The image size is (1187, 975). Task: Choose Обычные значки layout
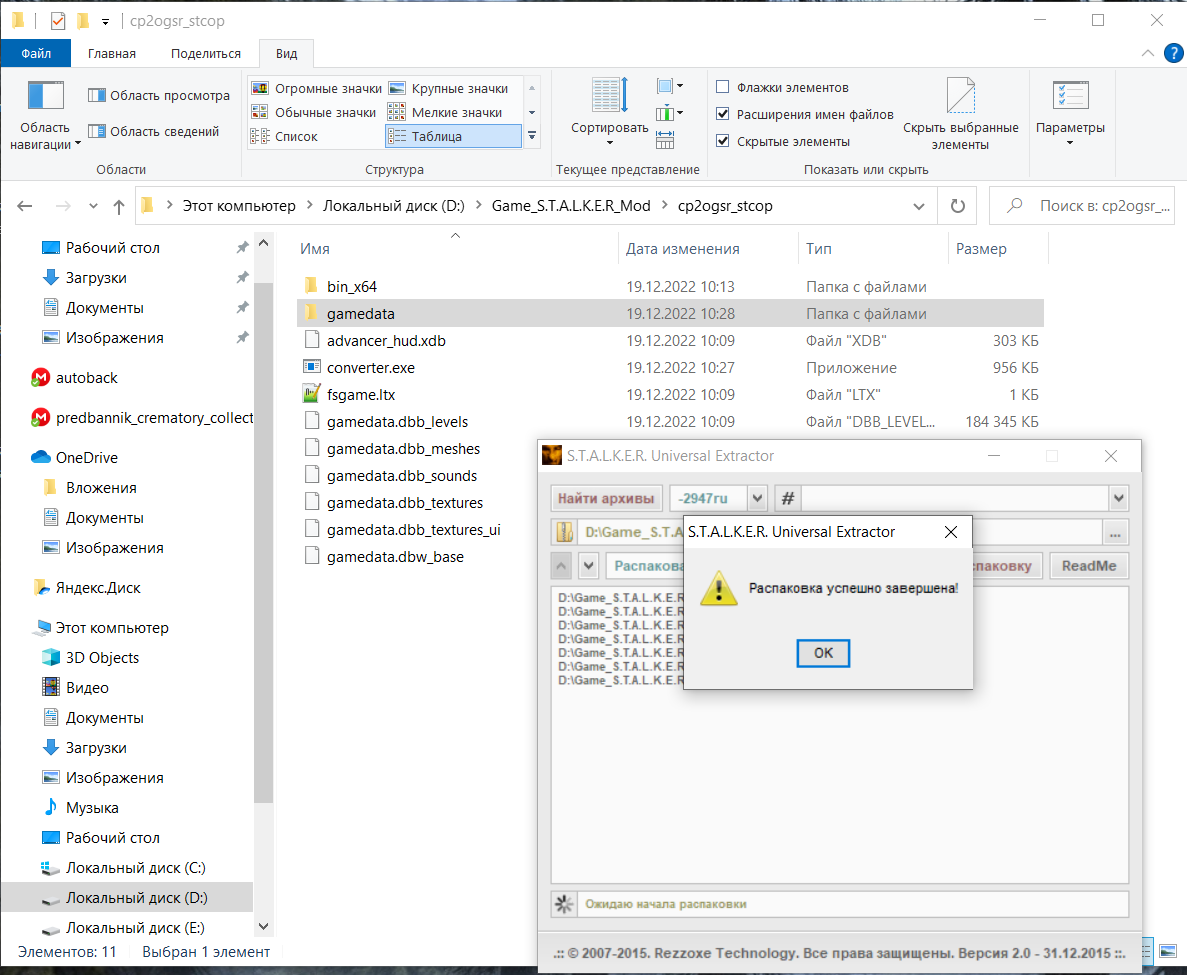(x=313, y=112)
